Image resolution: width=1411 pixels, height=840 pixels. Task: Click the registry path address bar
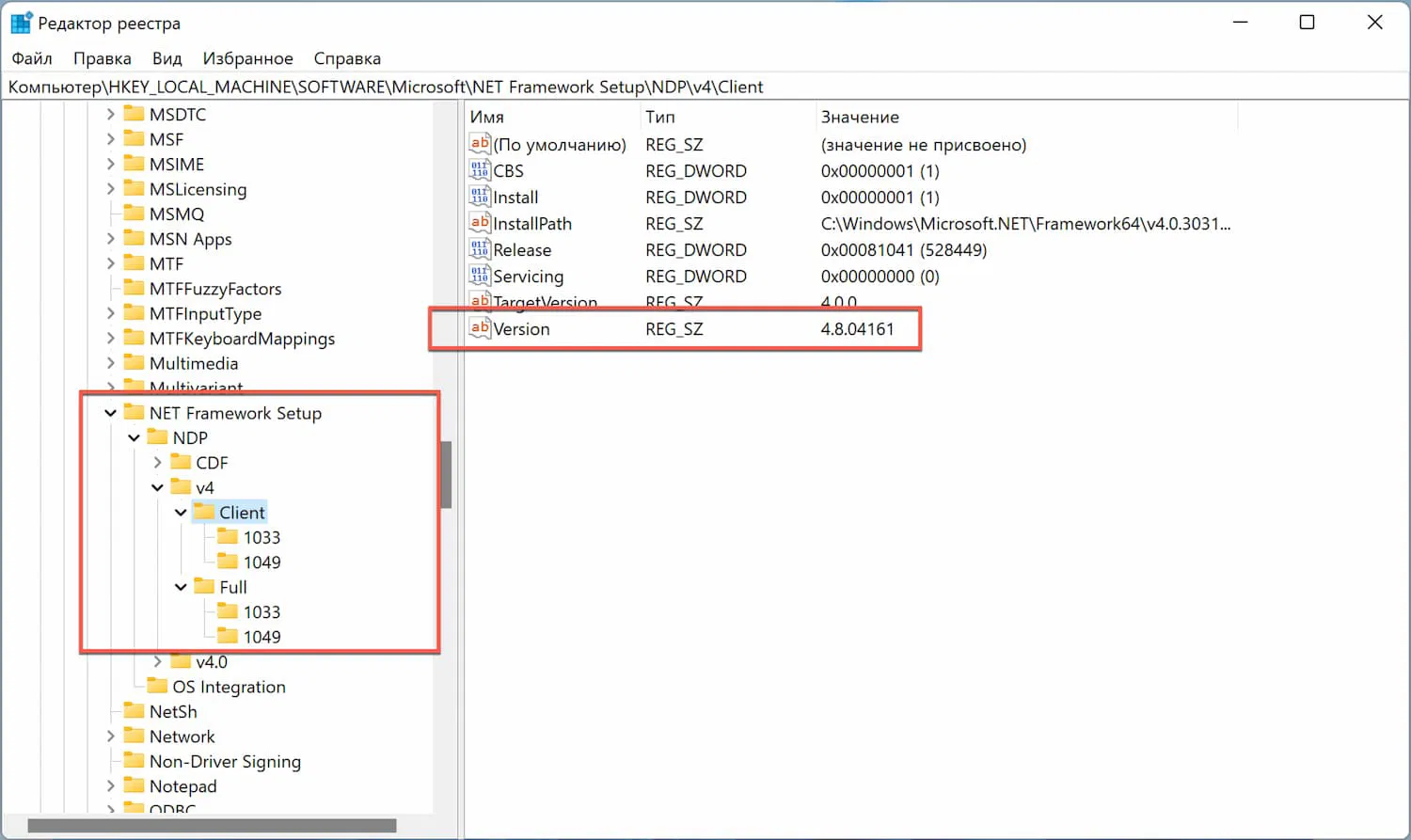(x=704, y=87)
